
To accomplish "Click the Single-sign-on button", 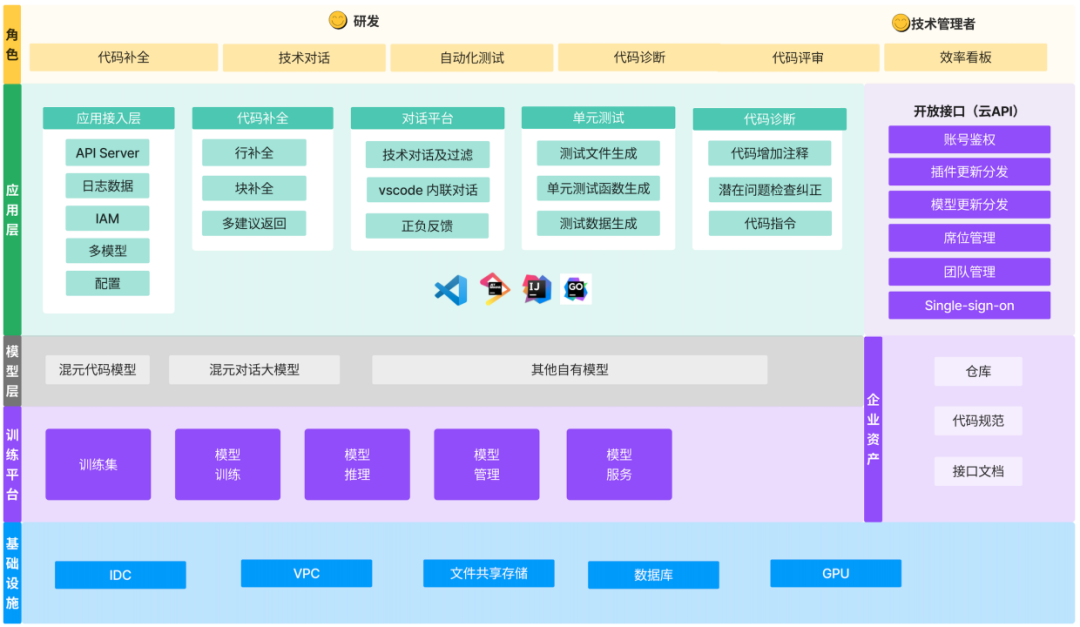I will click(x=967, y=305).
